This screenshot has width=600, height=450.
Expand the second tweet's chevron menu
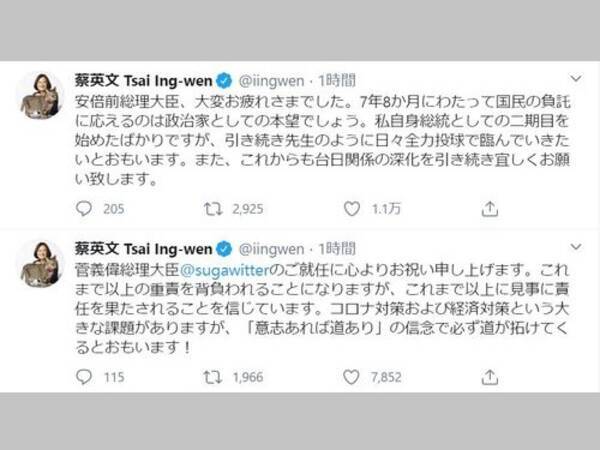576,247
